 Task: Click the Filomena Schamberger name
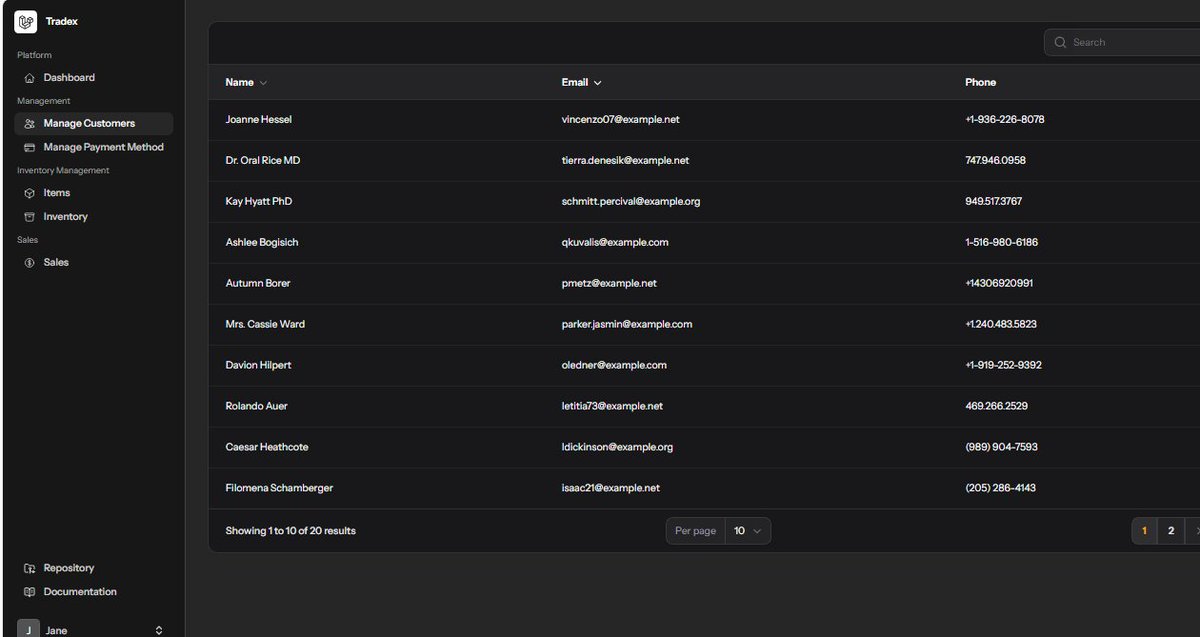pos(279,489)
